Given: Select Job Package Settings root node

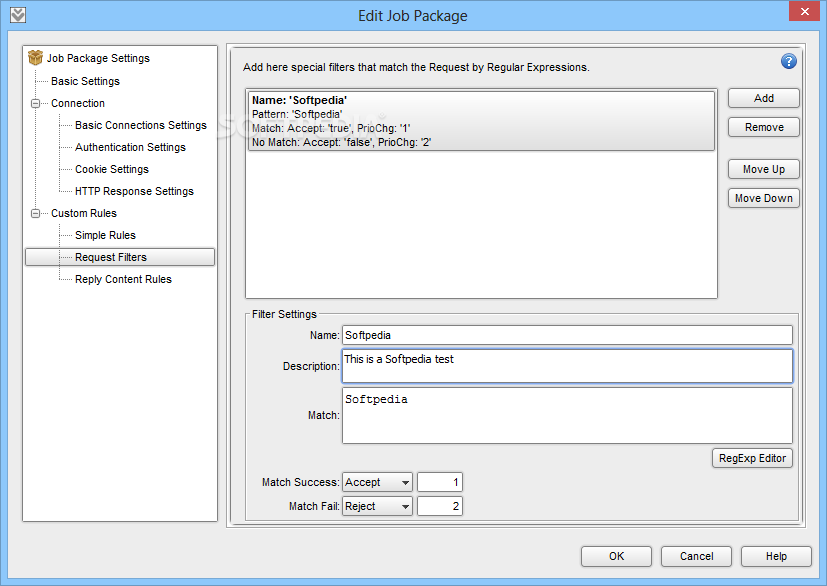Looking at the screenshot, I should coord(98,58).
